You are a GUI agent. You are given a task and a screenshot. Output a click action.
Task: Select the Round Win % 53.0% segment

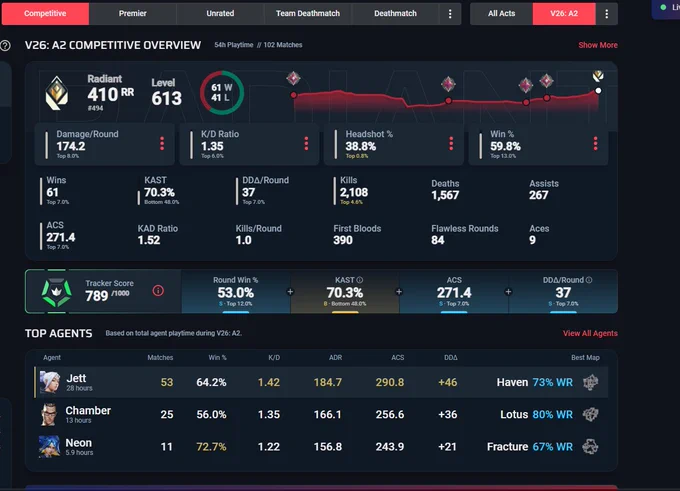coord(236,291)
